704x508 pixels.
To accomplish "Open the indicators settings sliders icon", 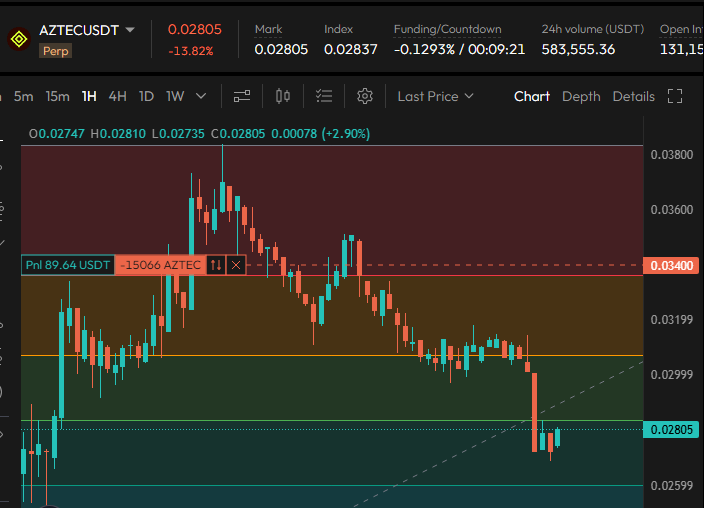I will pyautogui.click(x=242, y=96).
